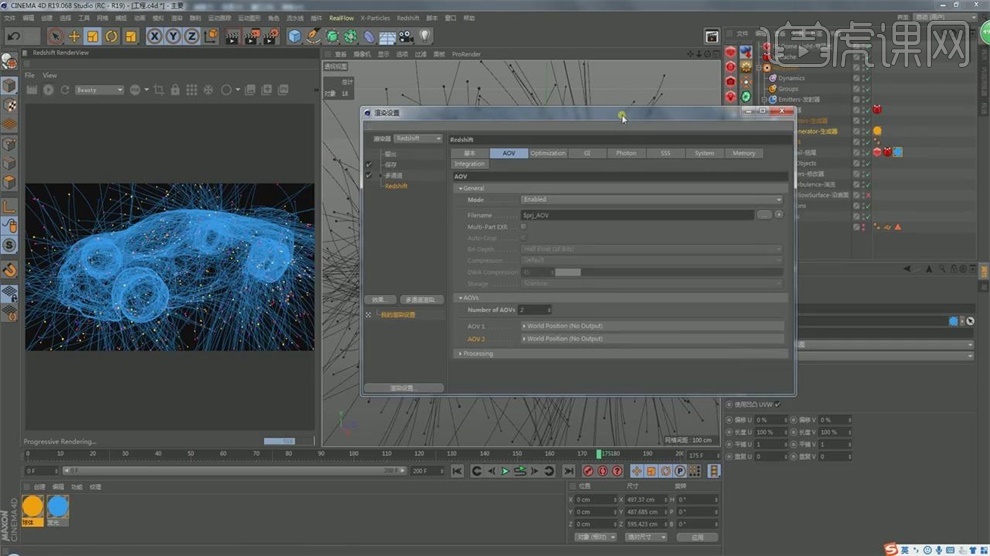Click the undo arrow in the toolbar
The width and height of the screenshot is (990, 556).
(14, 36)
